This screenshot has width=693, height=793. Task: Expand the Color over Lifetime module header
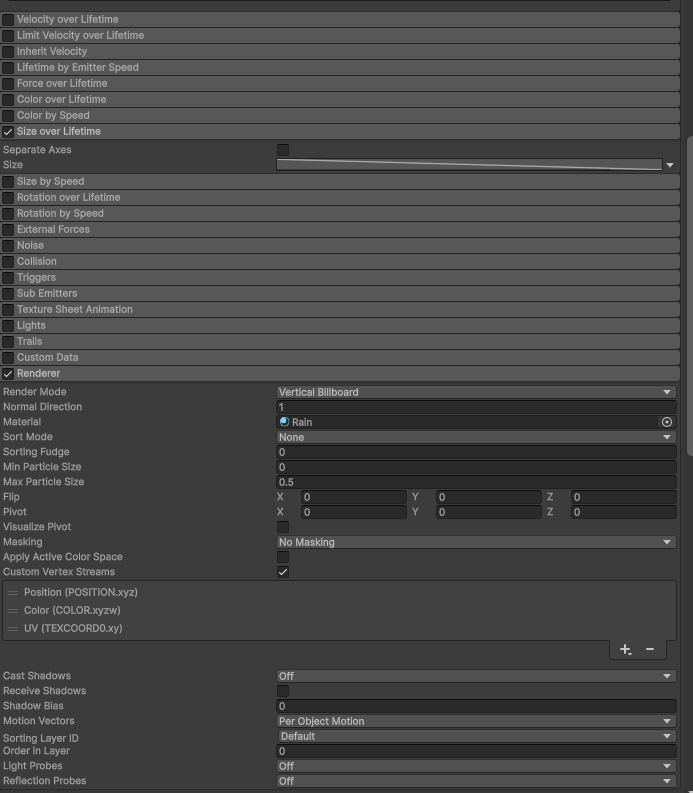tap(340, 100)
